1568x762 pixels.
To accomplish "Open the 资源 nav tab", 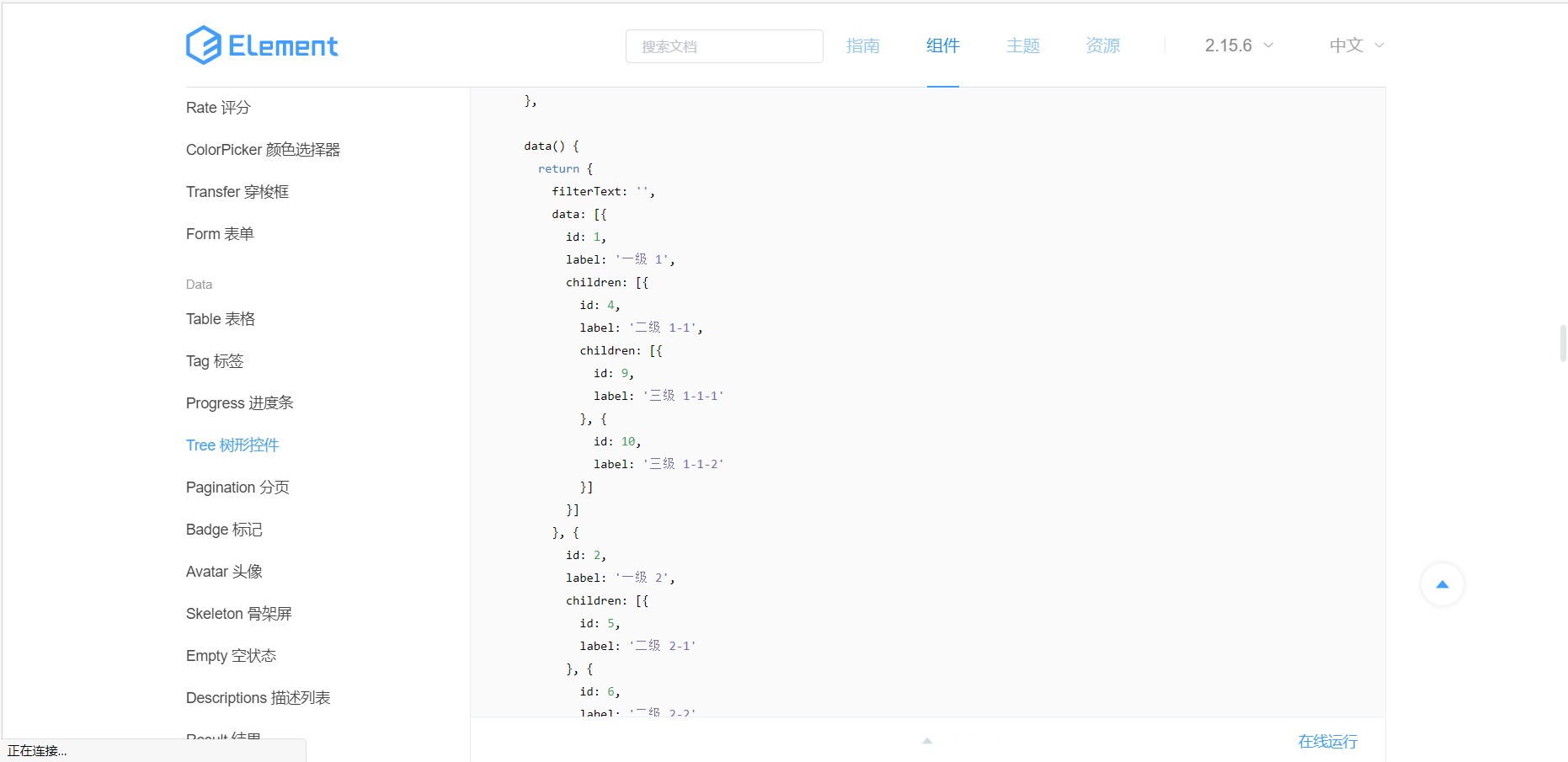I will pos(1103,45).
